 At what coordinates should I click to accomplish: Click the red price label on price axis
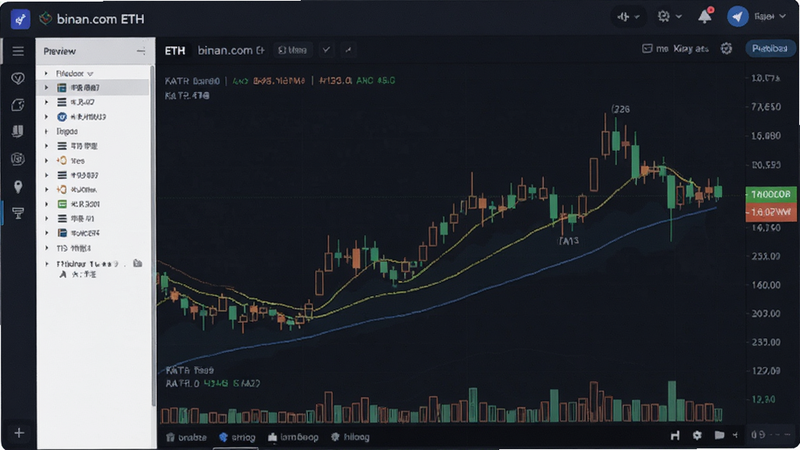[770, 212]
